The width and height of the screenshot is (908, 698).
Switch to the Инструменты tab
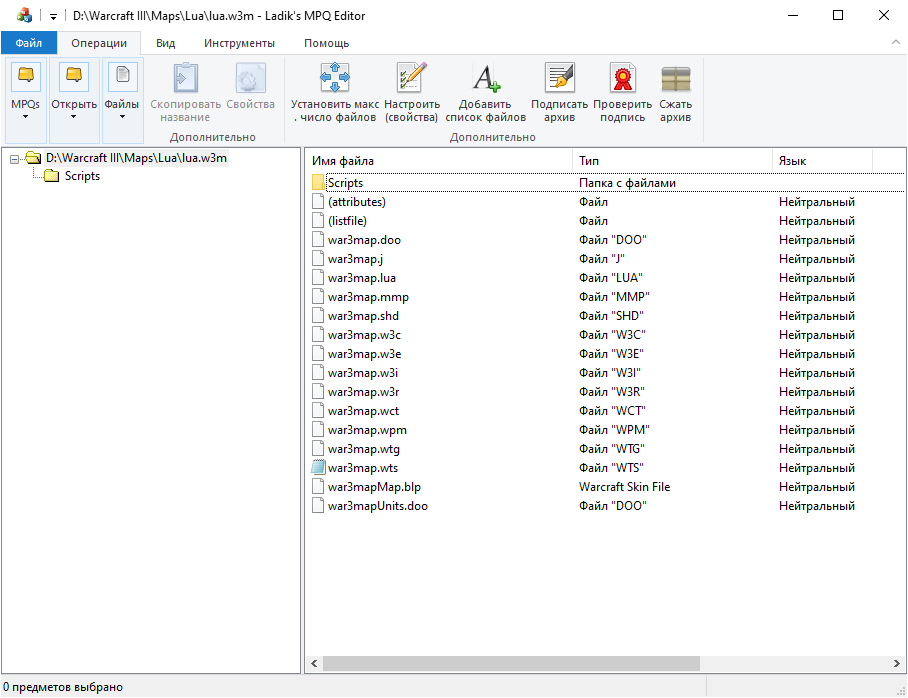tap(239, 43)
